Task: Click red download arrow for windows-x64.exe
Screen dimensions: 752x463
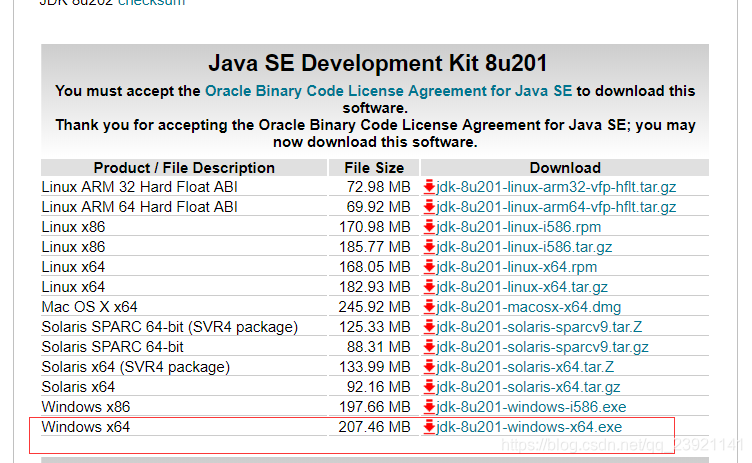Action: (x=429, y=427)
